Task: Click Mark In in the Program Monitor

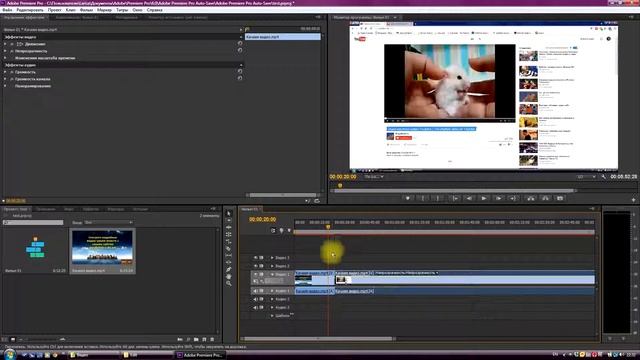Action: click(423, 198)
